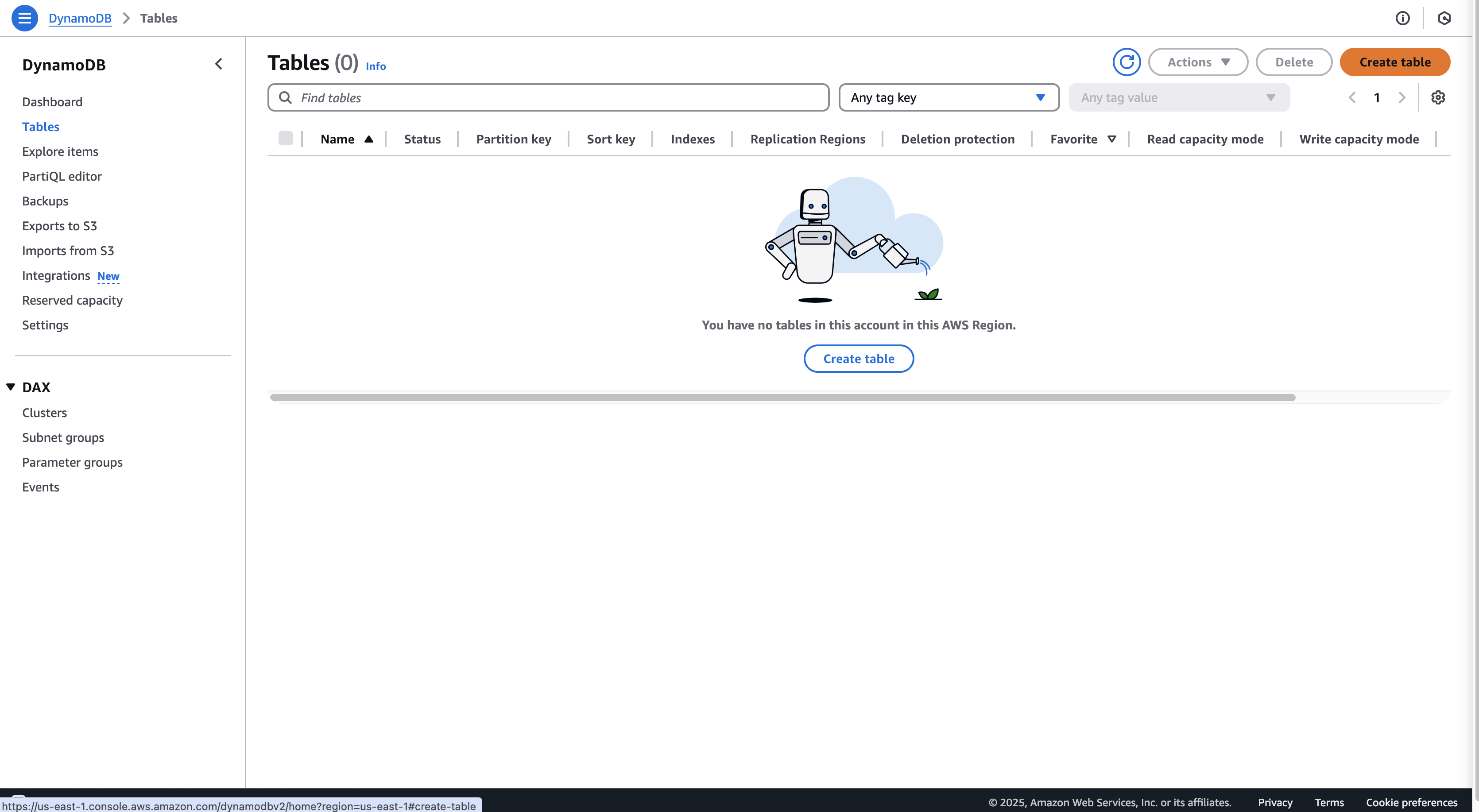1479x812 pixels.
Task: Click the Read capacity mode header
Action: click(1205, 139)
